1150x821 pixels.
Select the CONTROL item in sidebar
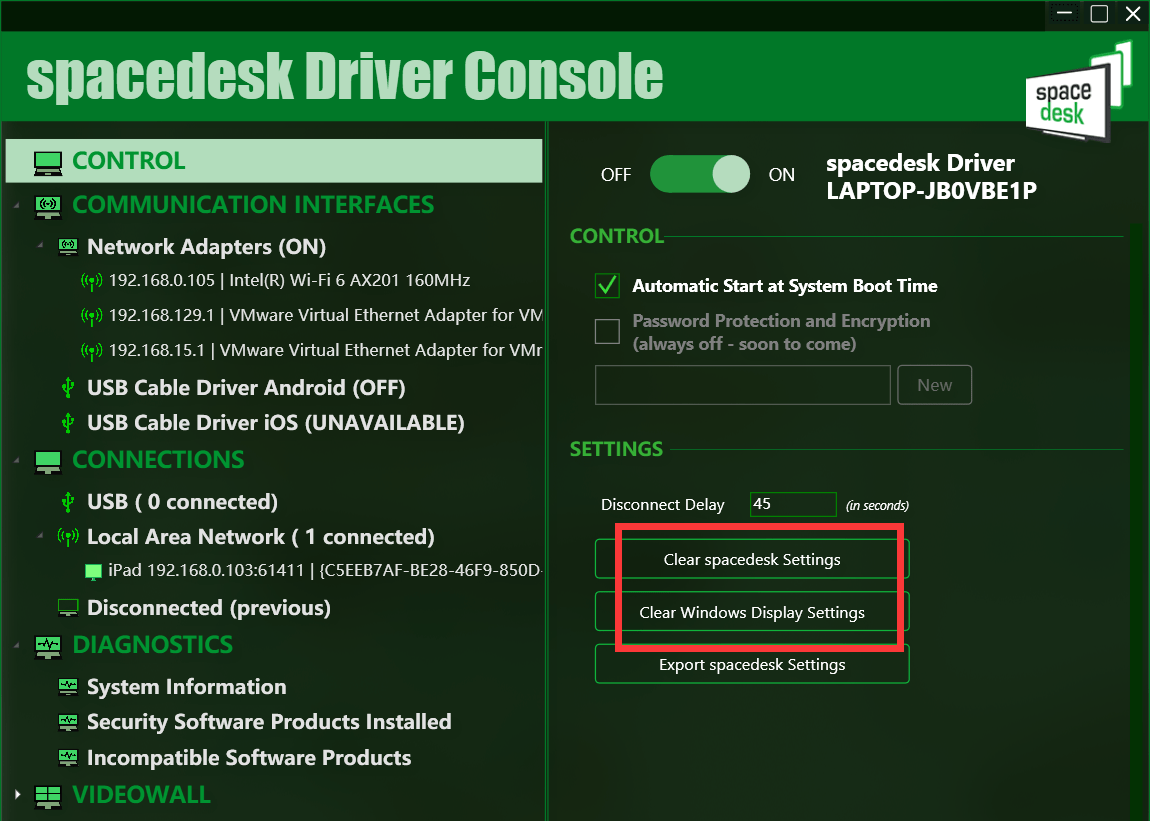274,161
